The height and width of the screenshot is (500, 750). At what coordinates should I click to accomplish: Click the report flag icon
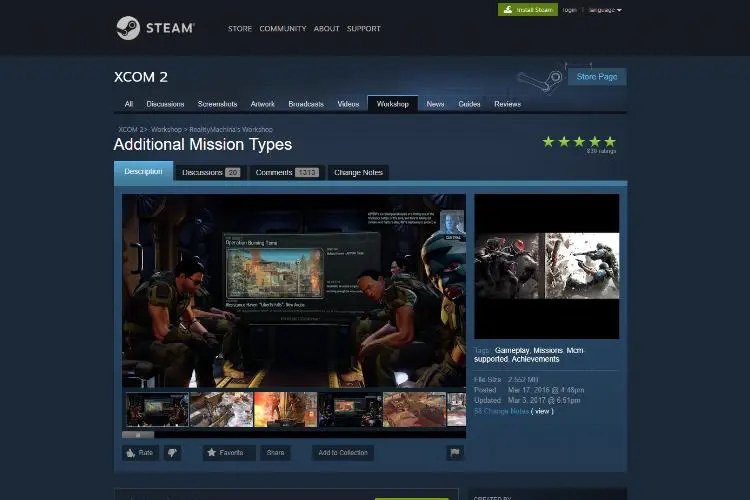pos(455,453)
